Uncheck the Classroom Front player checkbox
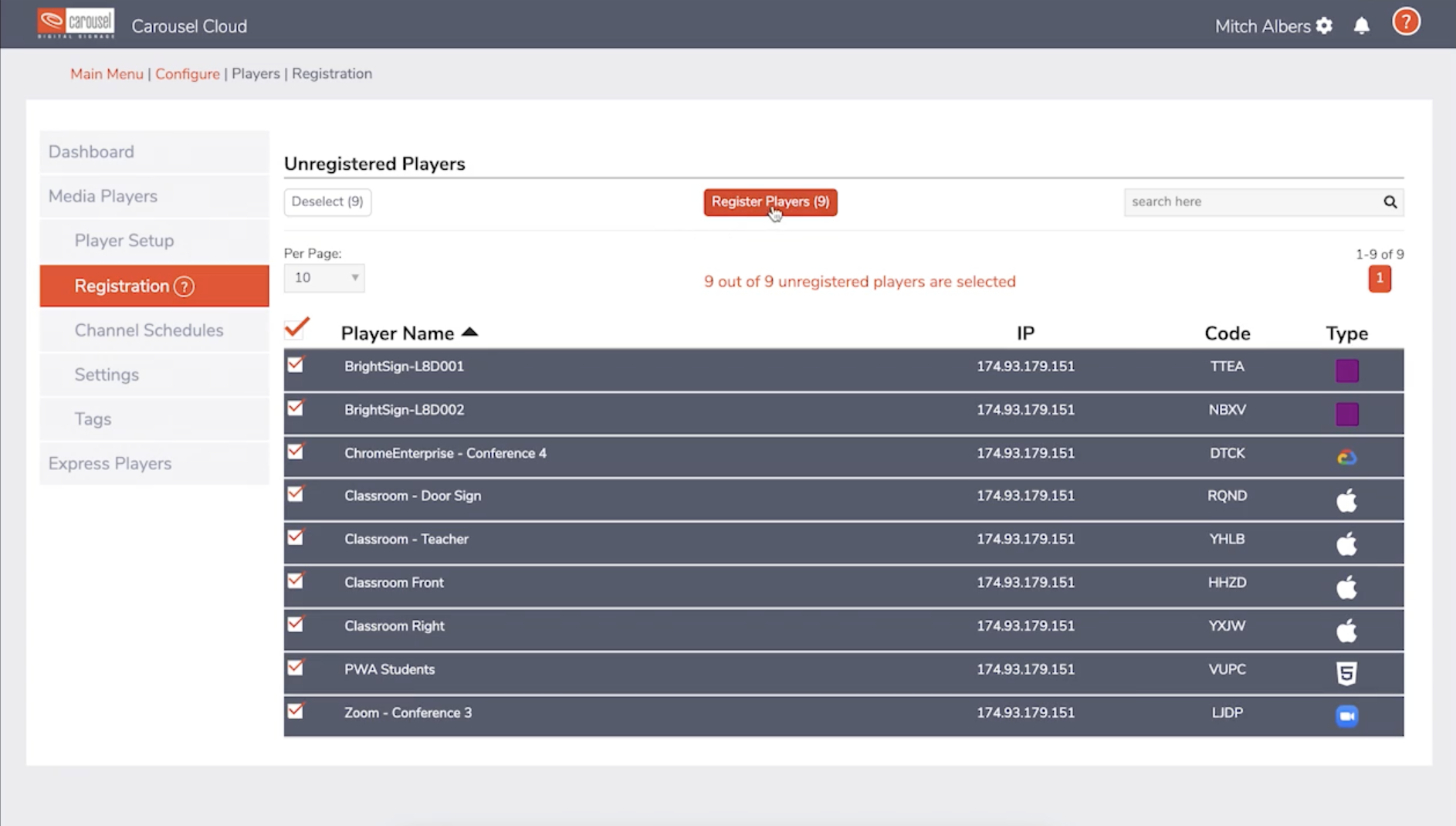Image resolution: width=1456 pixels, height=826 pixels. 296,581
